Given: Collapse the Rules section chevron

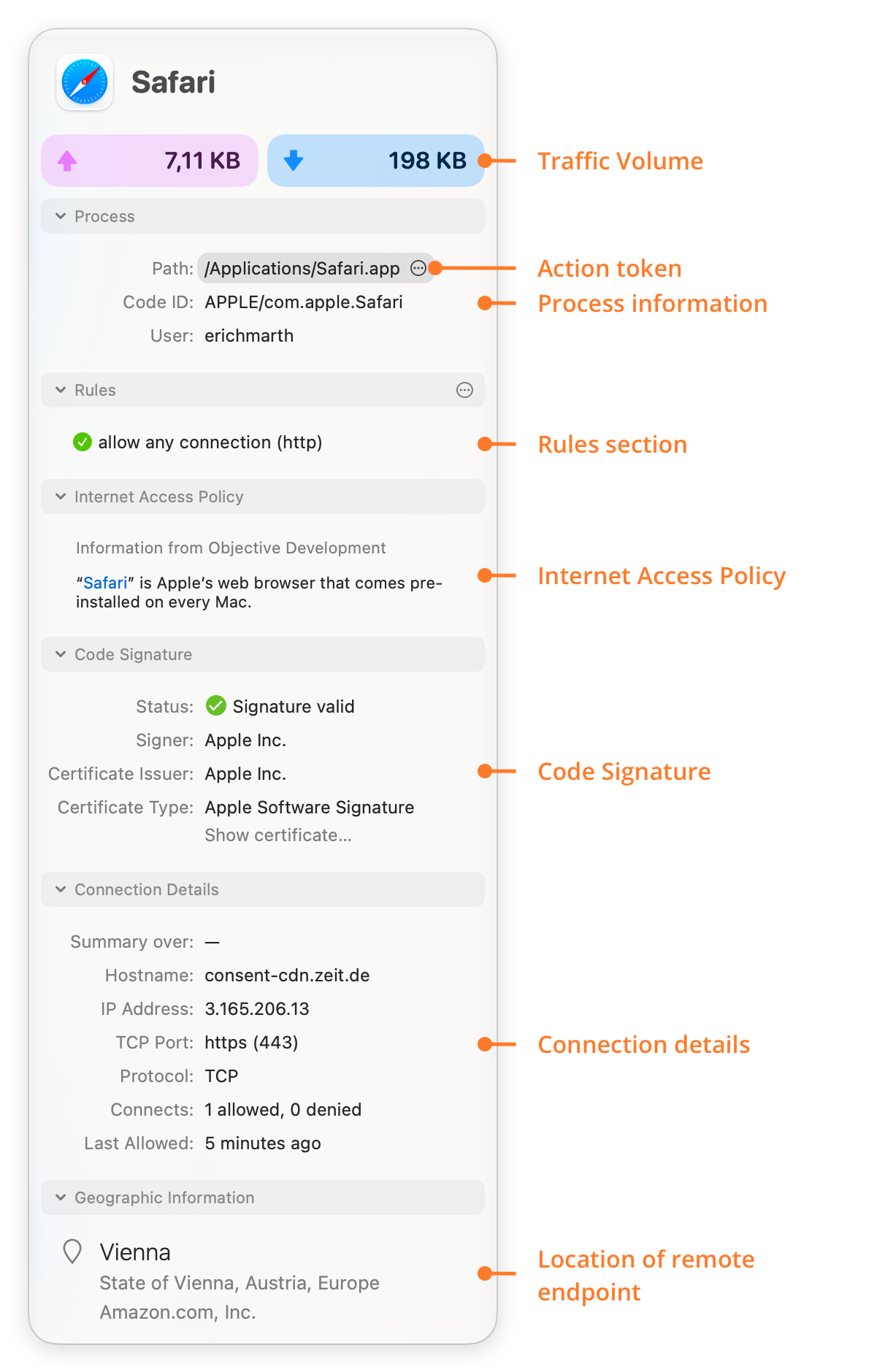Looking at the screenshot, I should click(61, 390).
